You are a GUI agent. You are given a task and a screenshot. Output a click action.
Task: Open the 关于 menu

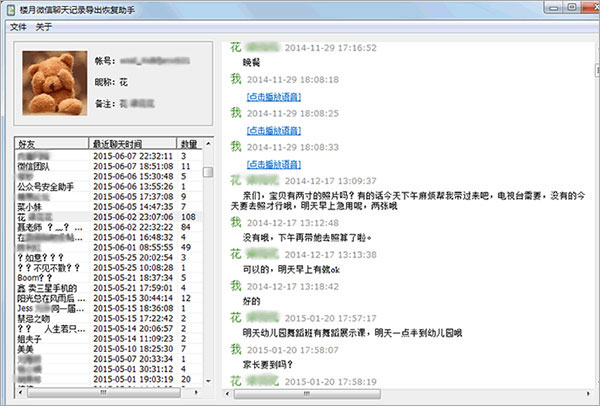(x=44, y=27)
